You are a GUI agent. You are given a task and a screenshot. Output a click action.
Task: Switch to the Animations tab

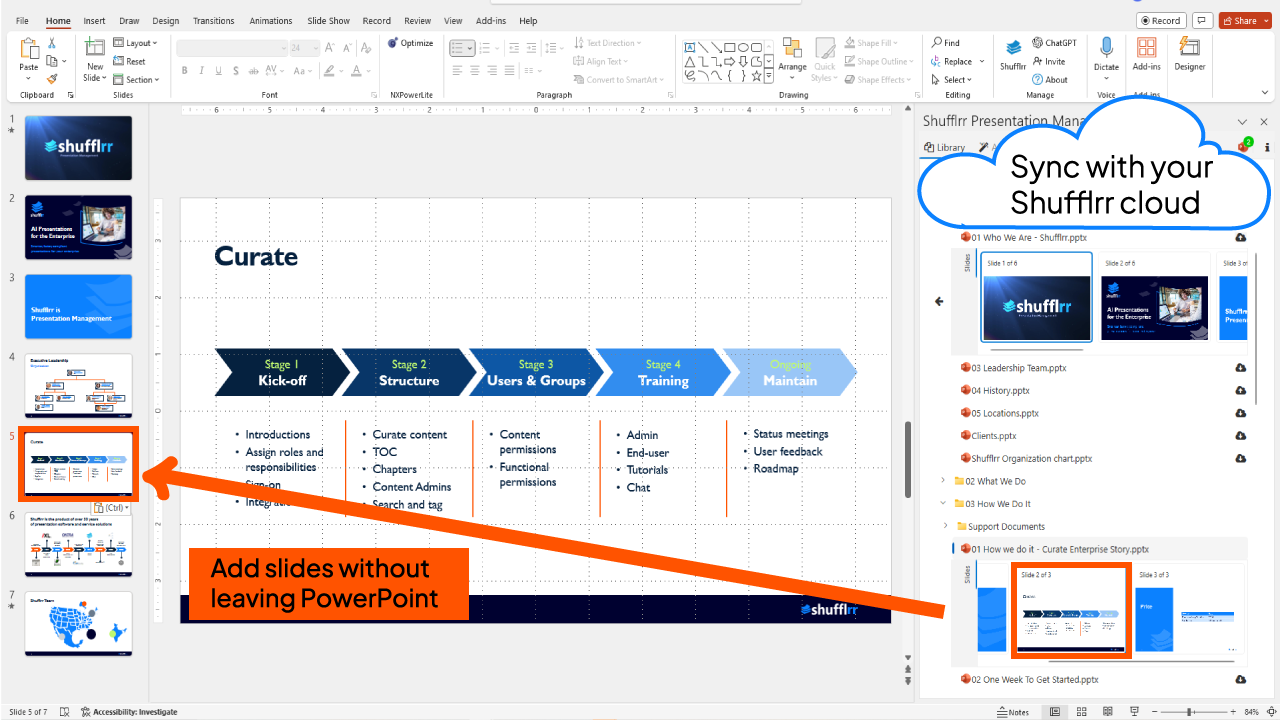point(271,21)
